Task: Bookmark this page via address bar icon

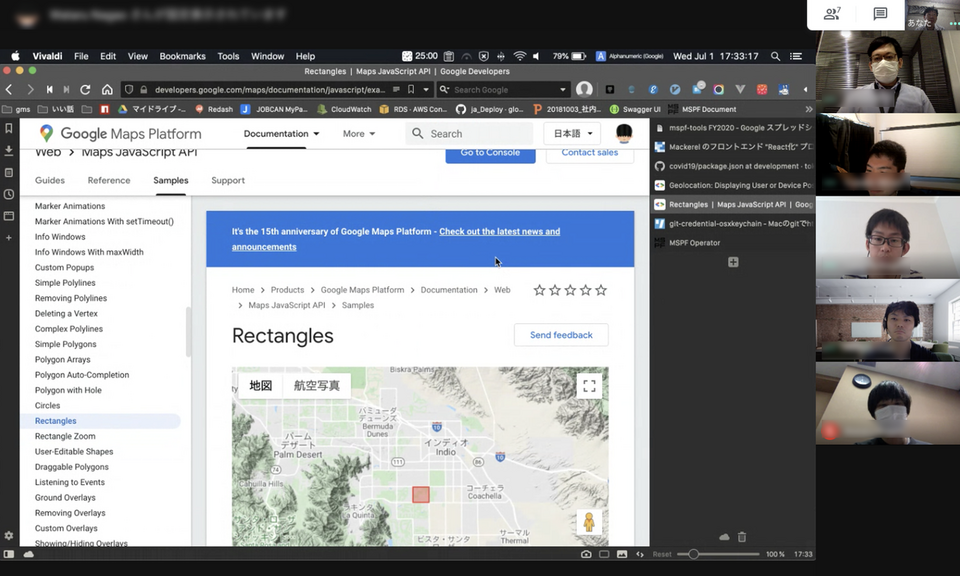Action: point(411,89)
